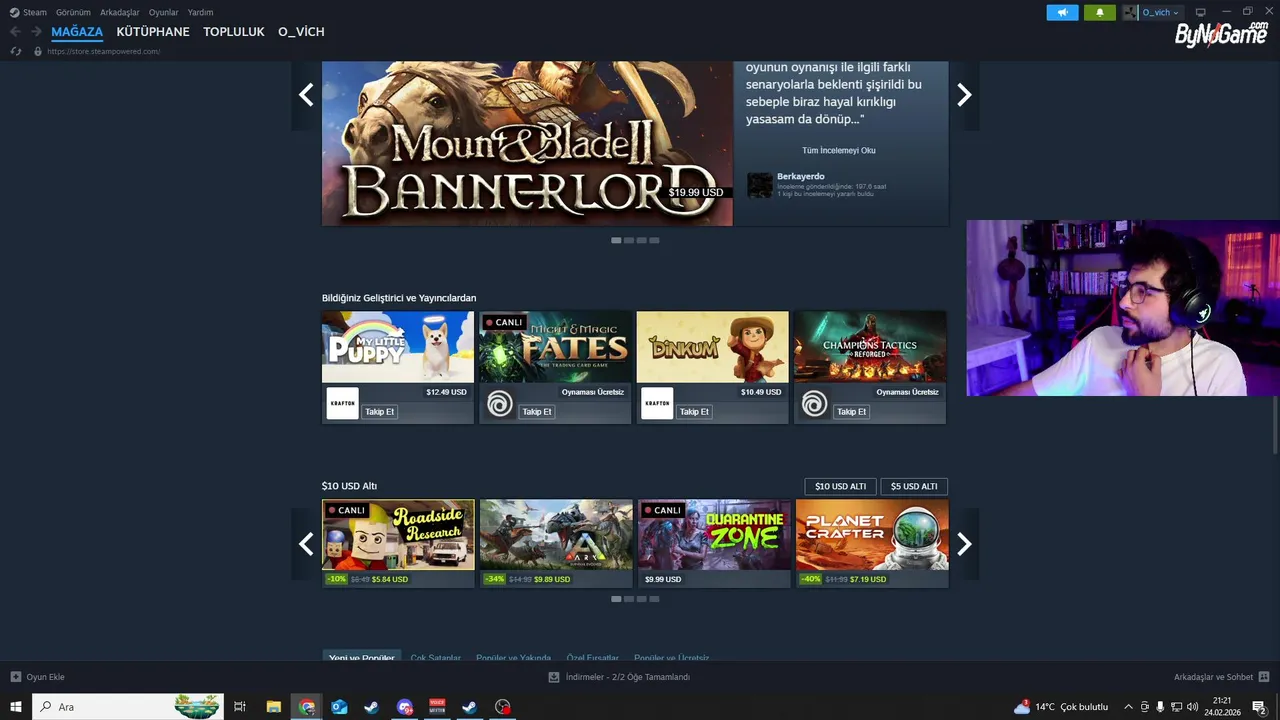Open reviewer Berkayerdo's profile
Viewport: 1280px width, 720px height.
click(800, 176)
